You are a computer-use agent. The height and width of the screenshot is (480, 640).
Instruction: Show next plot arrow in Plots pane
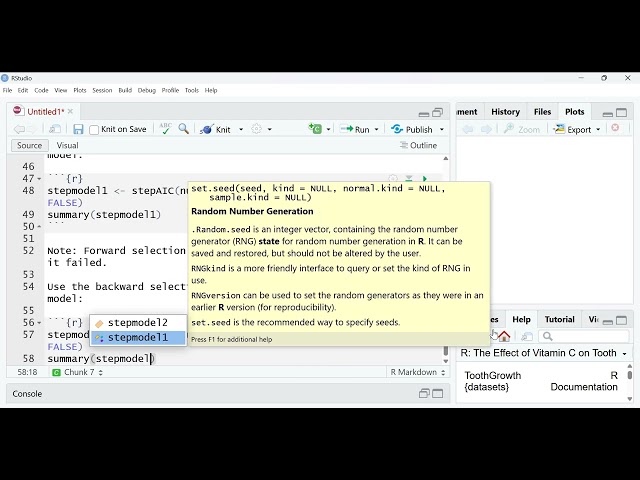[x=486, y=129]
